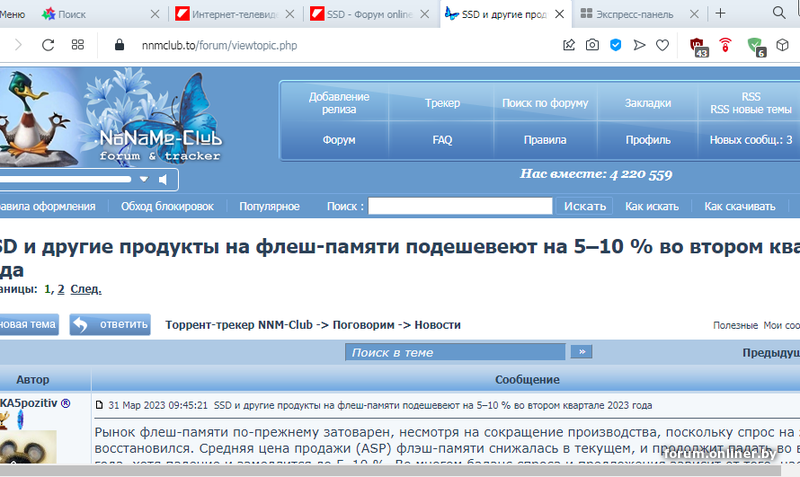Go to page 2 of topic

(61, 289)
